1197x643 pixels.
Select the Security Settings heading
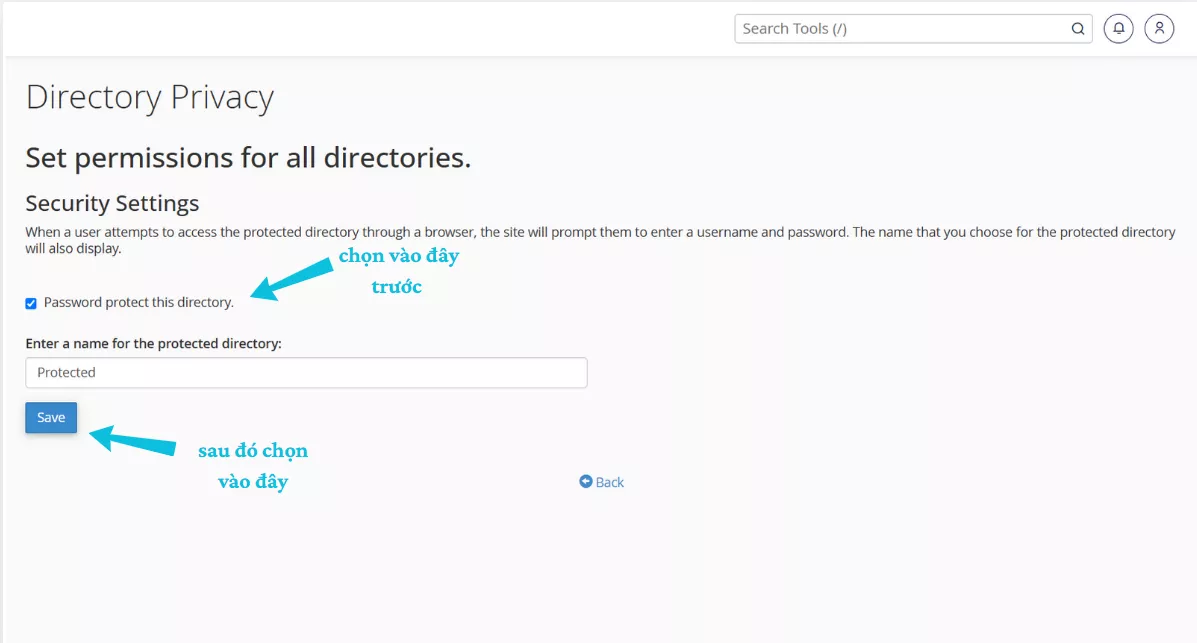click(x=112, y=203)
